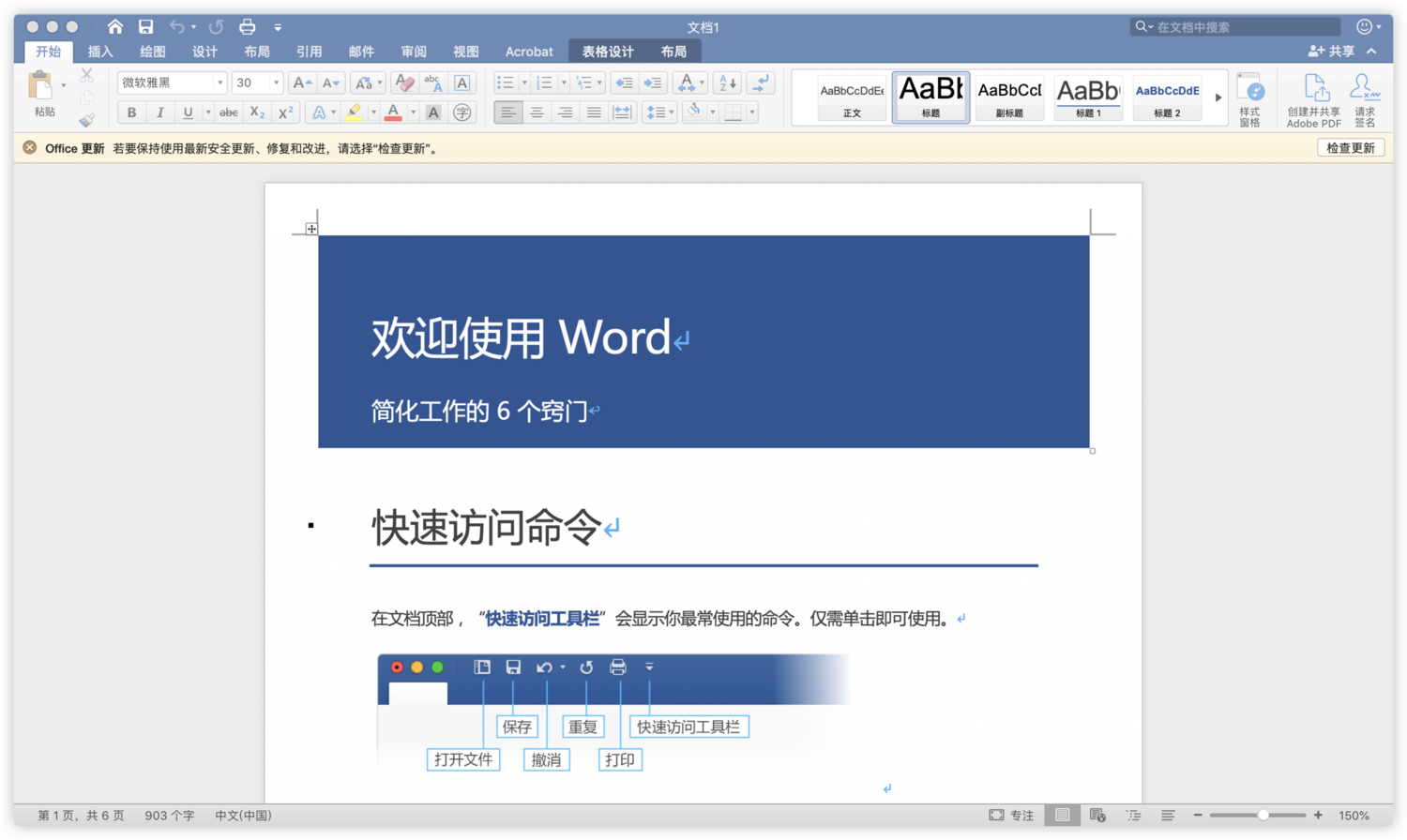Click the redo arrow in title bar

click(x=217, y=26)
